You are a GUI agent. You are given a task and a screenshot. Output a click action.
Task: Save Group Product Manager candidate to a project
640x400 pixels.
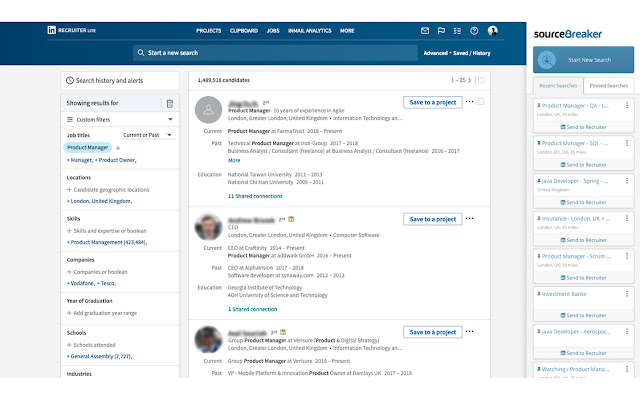point(433,332)
